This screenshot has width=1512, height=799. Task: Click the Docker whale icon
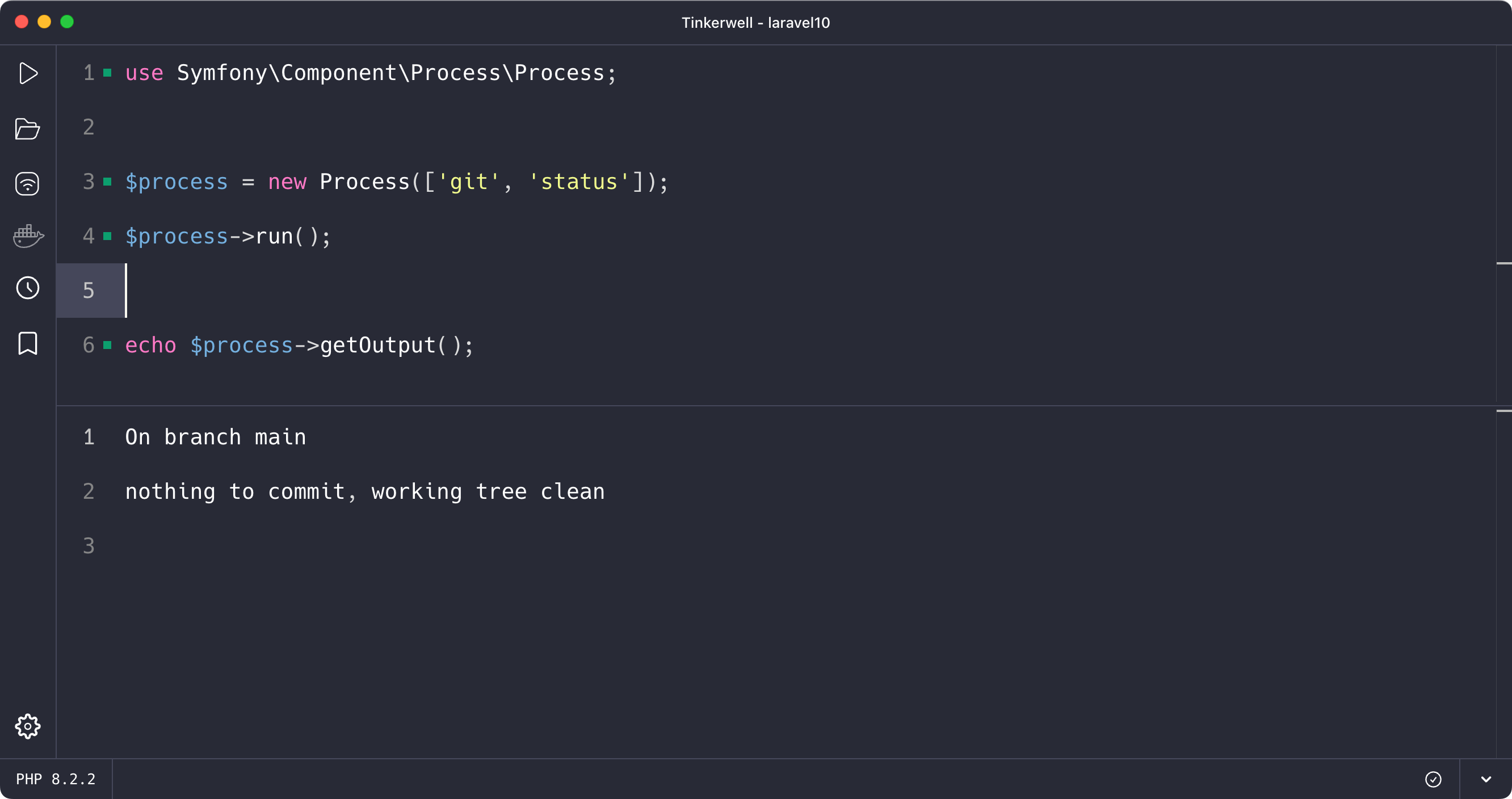coord(28,236)
